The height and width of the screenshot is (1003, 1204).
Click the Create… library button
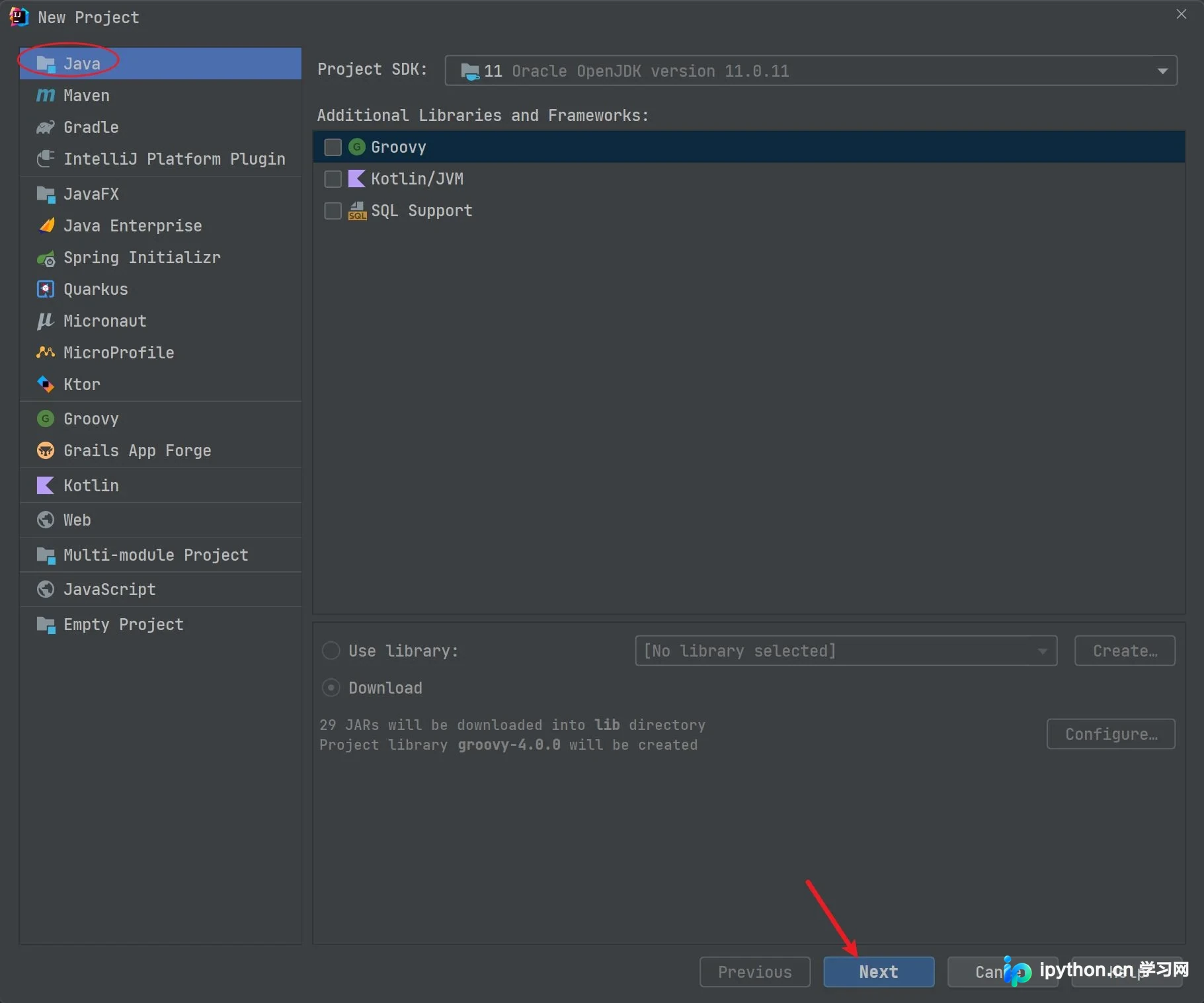coord(1125,651)
